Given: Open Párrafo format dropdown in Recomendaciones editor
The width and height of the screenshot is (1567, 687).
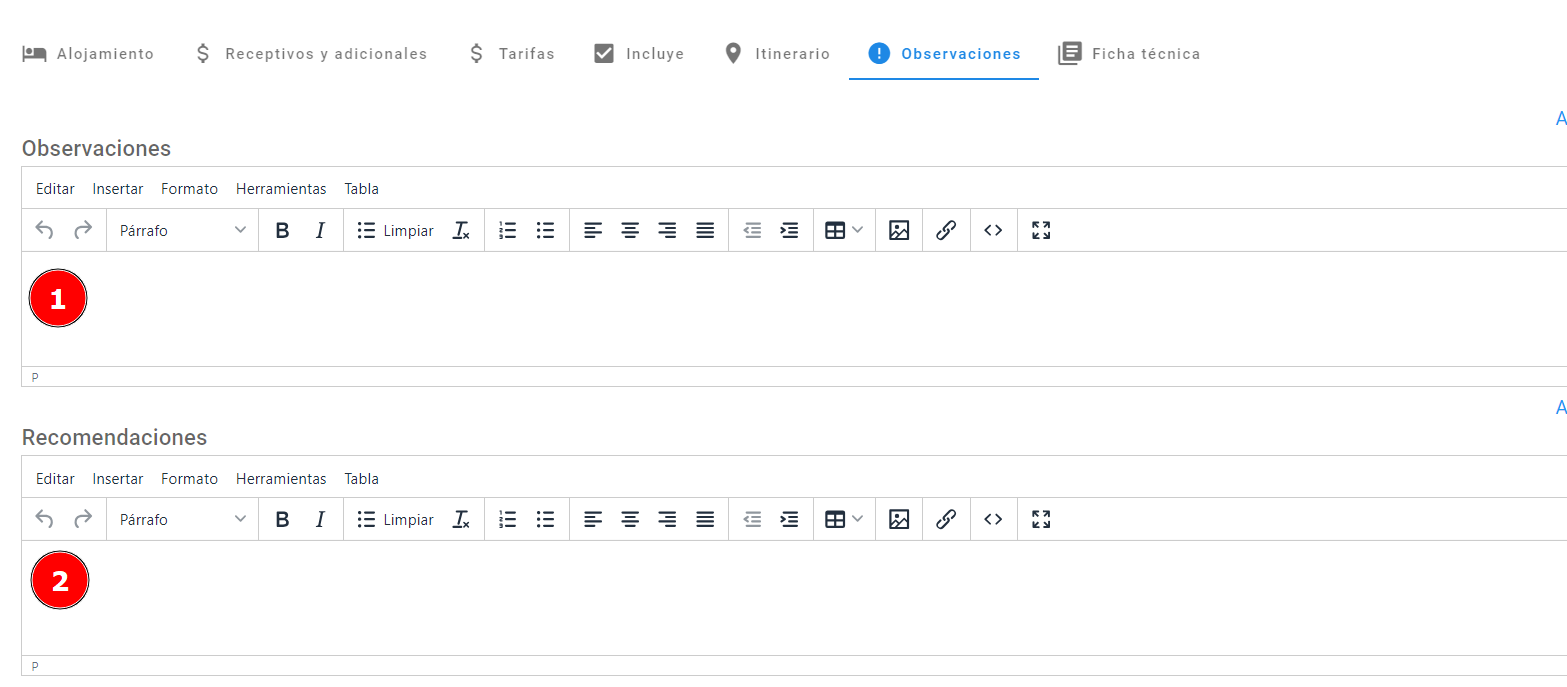Looking at the screenshot, I should pyautogui.click(x=182, y=520).
